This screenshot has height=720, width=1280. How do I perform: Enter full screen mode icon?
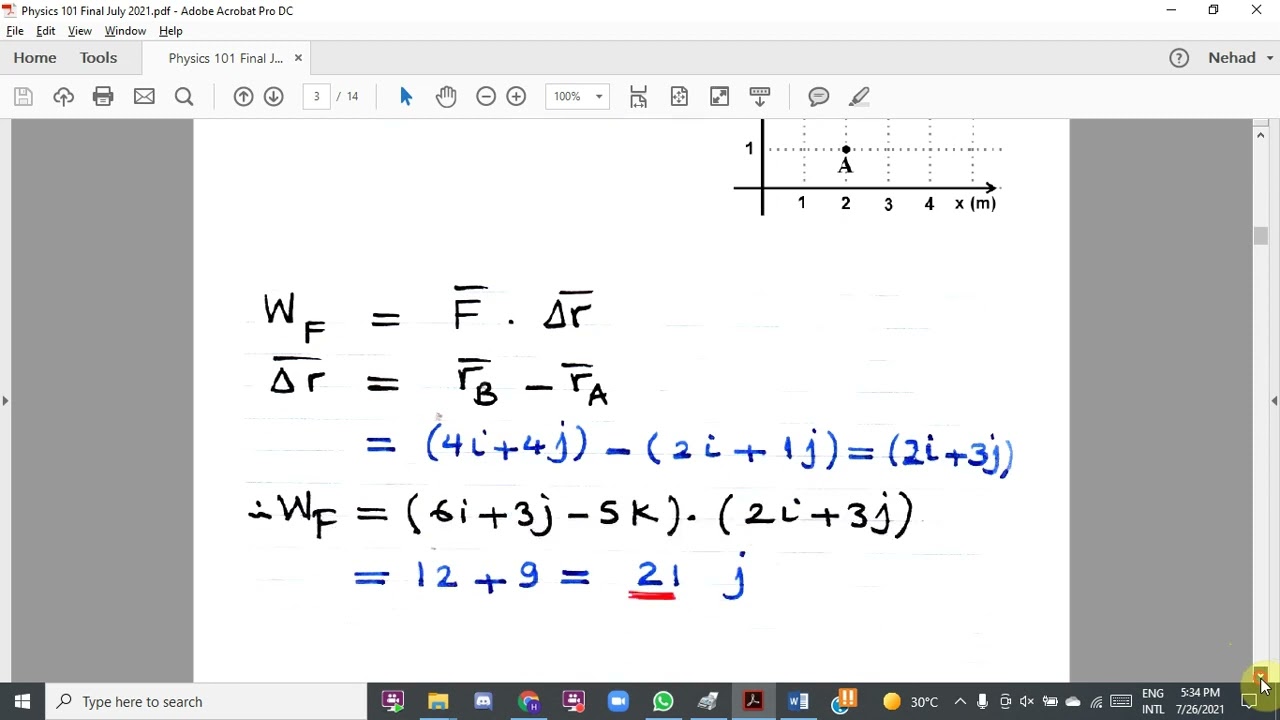click(719, 96)
